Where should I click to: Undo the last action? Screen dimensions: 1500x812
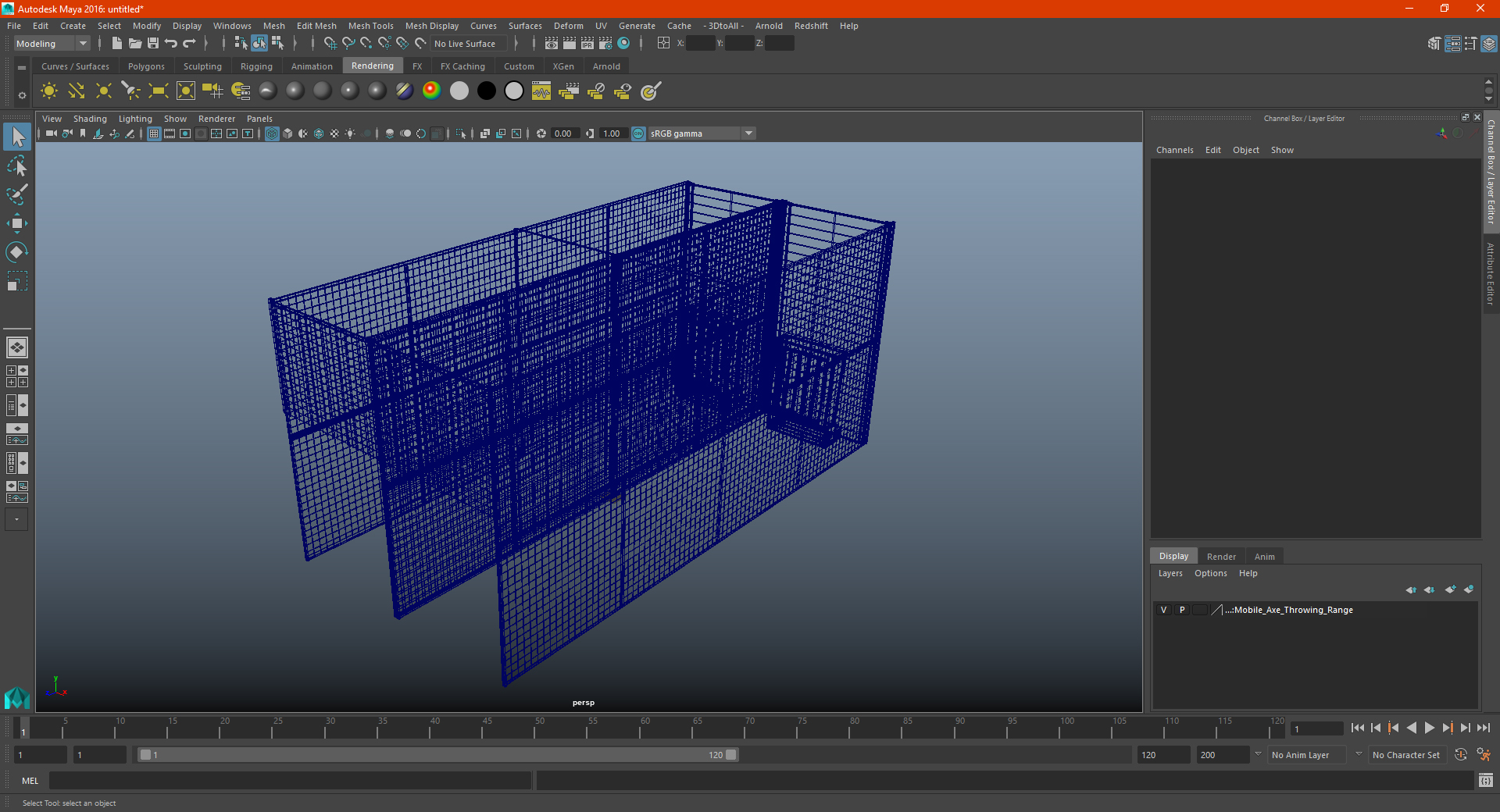[x=171, y=44]
